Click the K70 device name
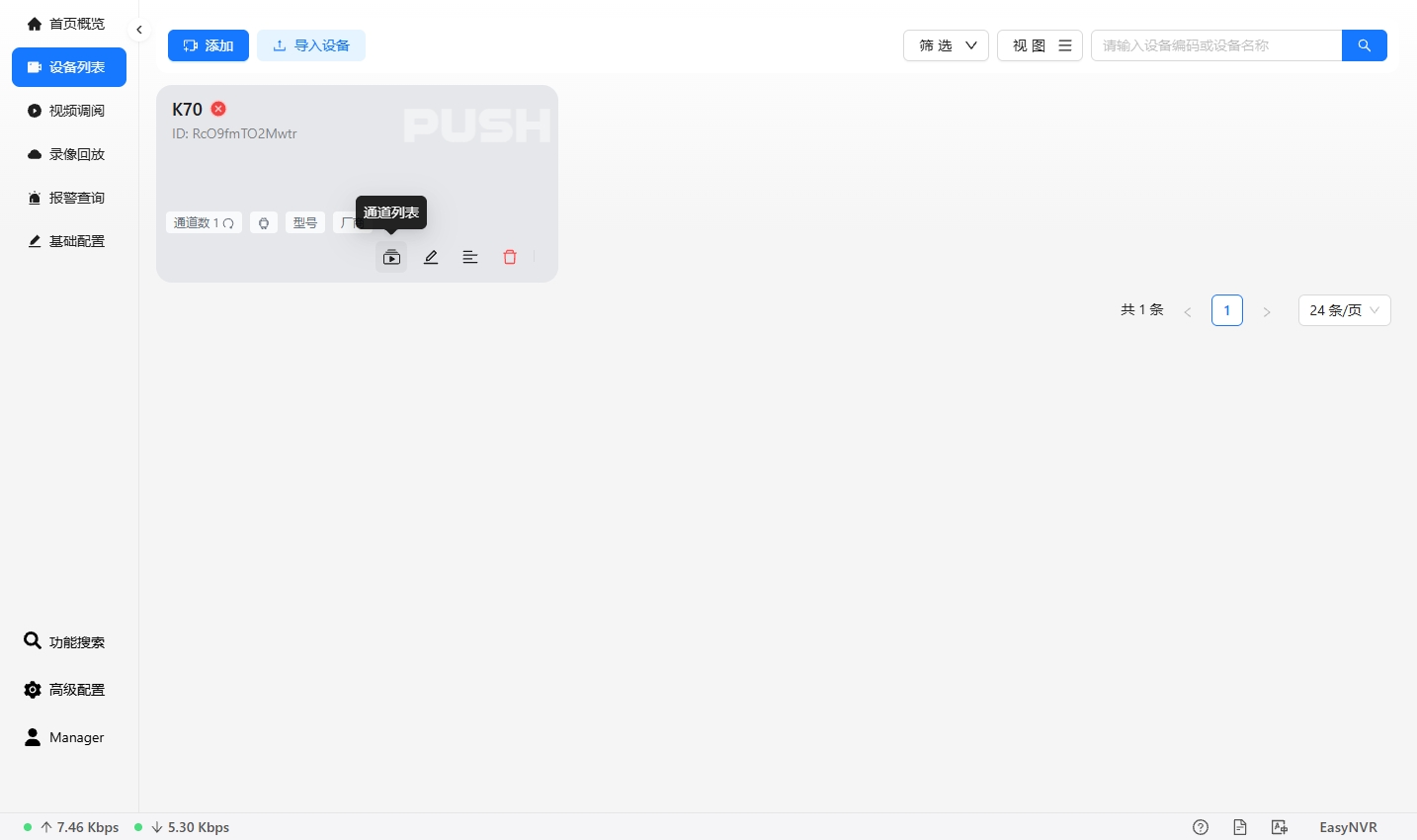The width and height of the screenshot is (1417, 840). [x=187, y=109]
